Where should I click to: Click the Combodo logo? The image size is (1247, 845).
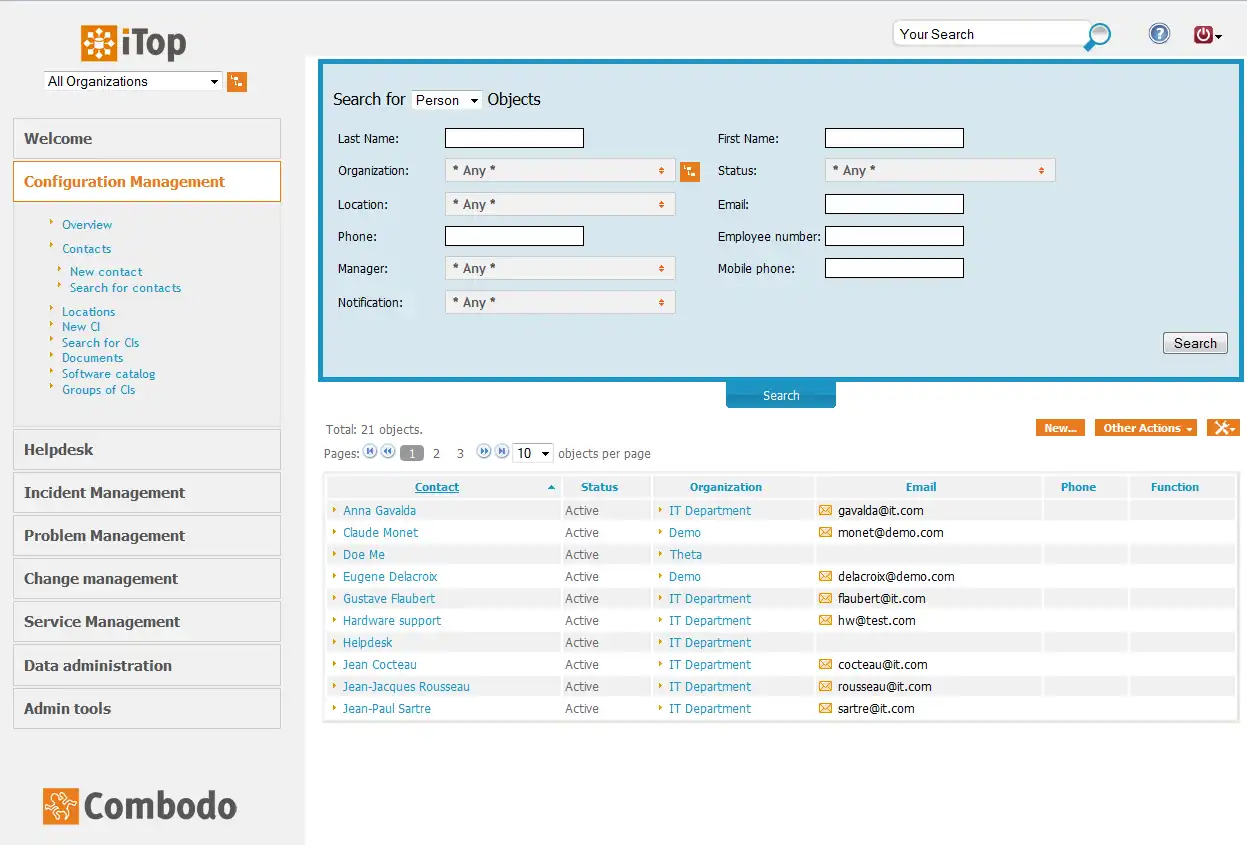tap(138, 806)
